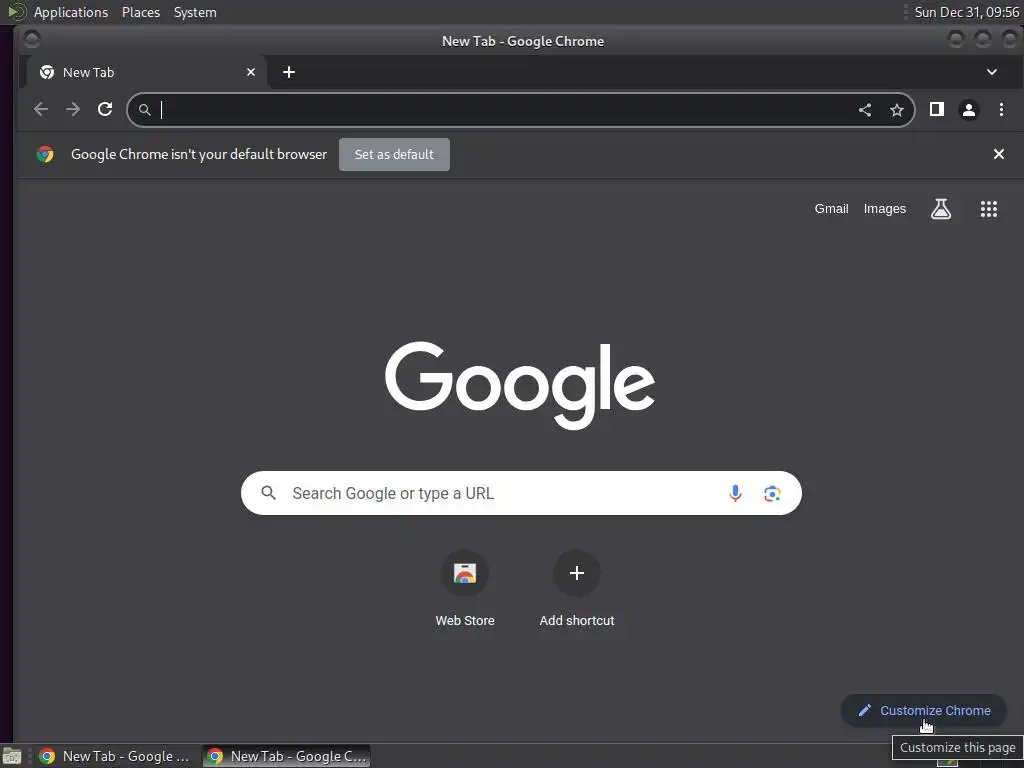This screenshot has height=768, width=1024.
Task: Open the side panel icon
Action: point(936,109)
